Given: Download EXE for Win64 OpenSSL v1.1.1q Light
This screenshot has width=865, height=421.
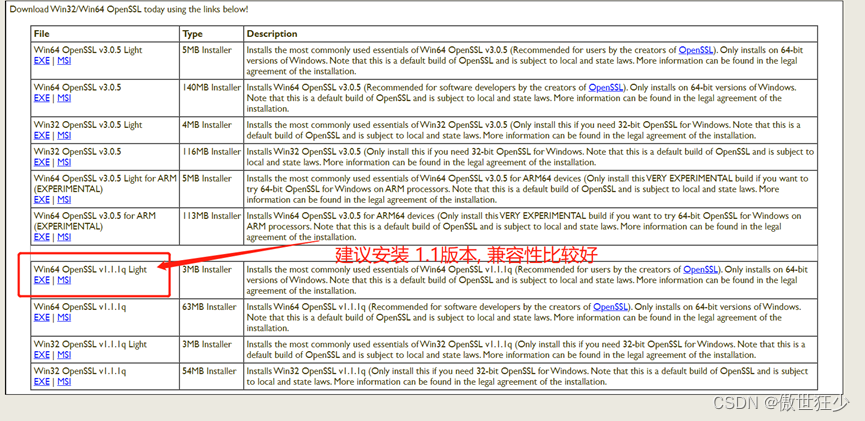Looking at the screenshot, I should click(x=41, y=280).
